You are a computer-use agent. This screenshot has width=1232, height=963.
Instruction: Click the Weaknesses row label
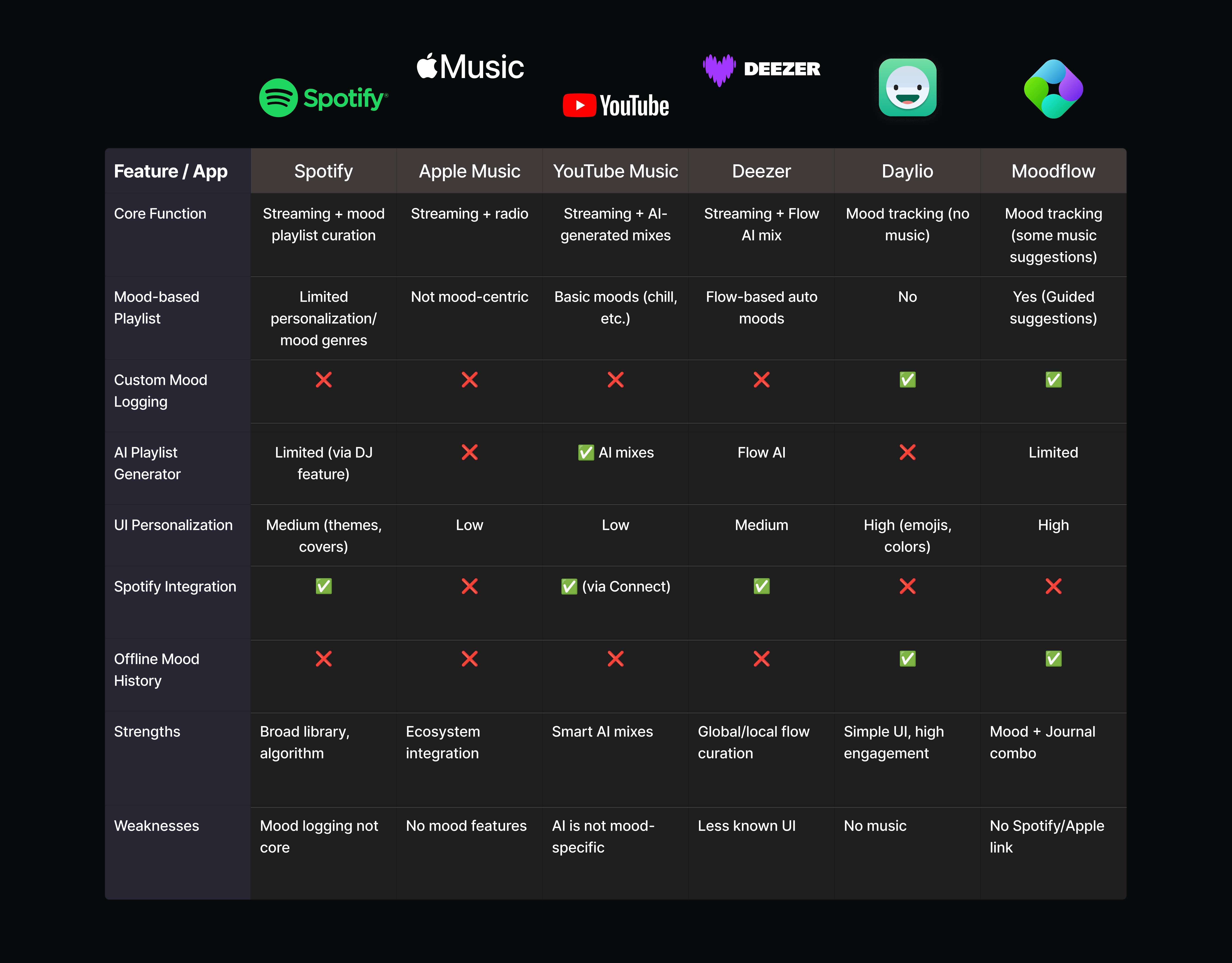(156, 826)
